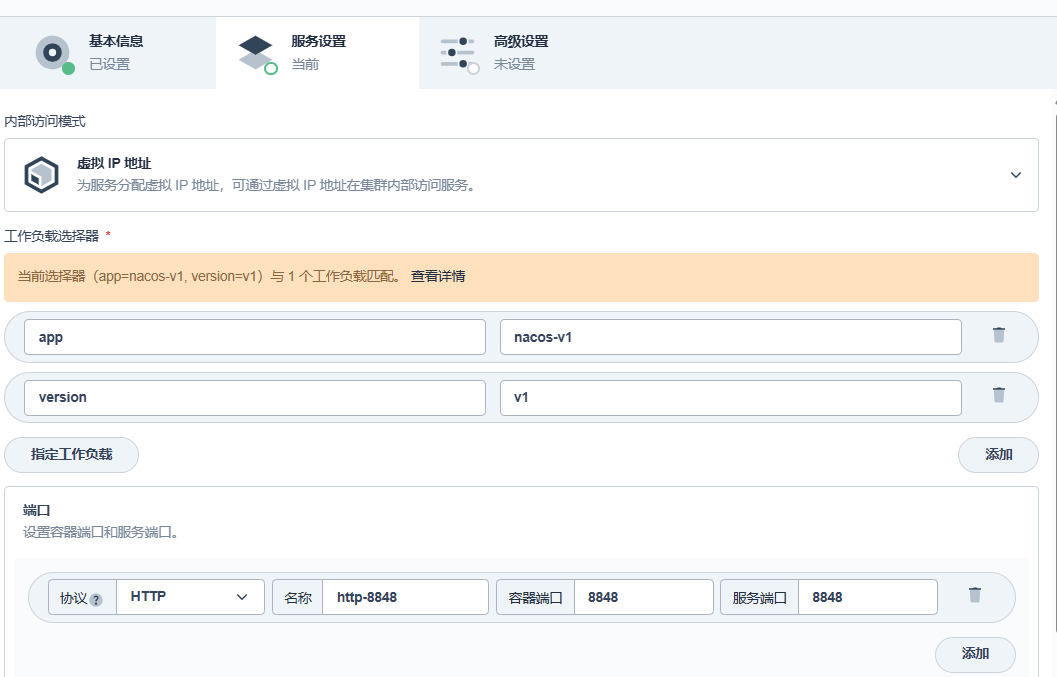Click 添加 to add a port
Screen dimensions: 1057x677
coord(975,654)
